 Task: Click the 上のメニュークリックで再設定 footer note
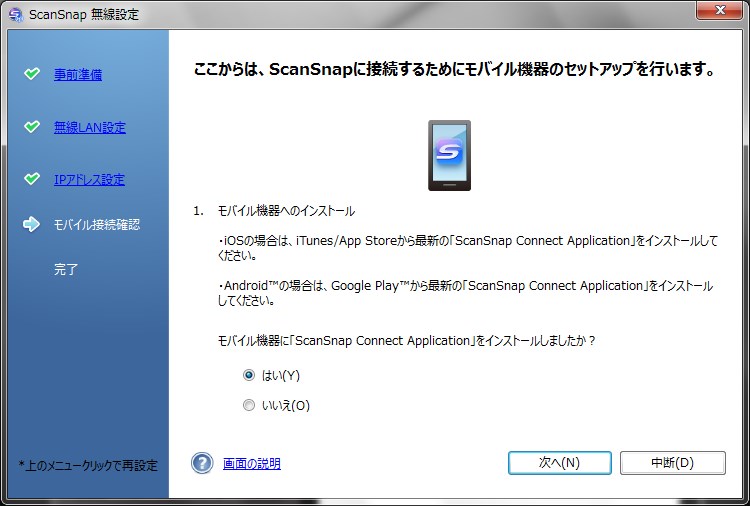88,465
